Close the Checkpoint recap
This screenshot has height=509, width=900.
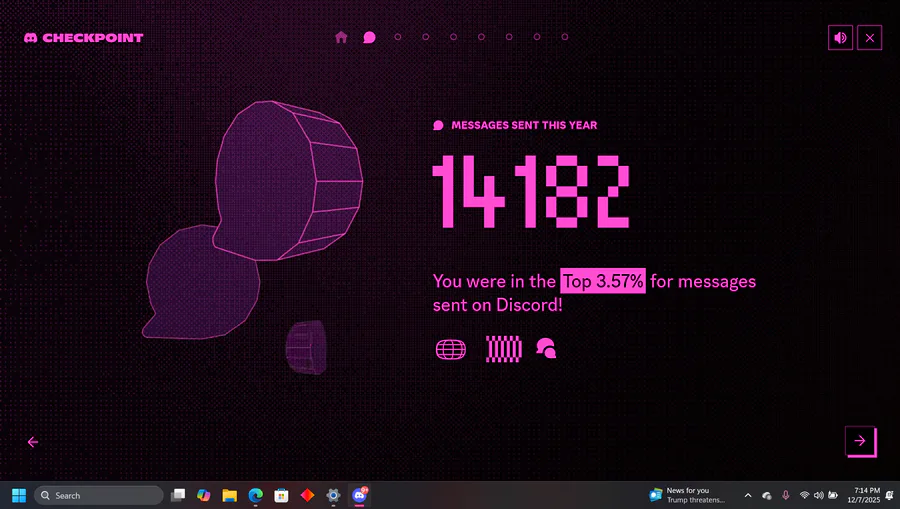[x=870, y=38]
